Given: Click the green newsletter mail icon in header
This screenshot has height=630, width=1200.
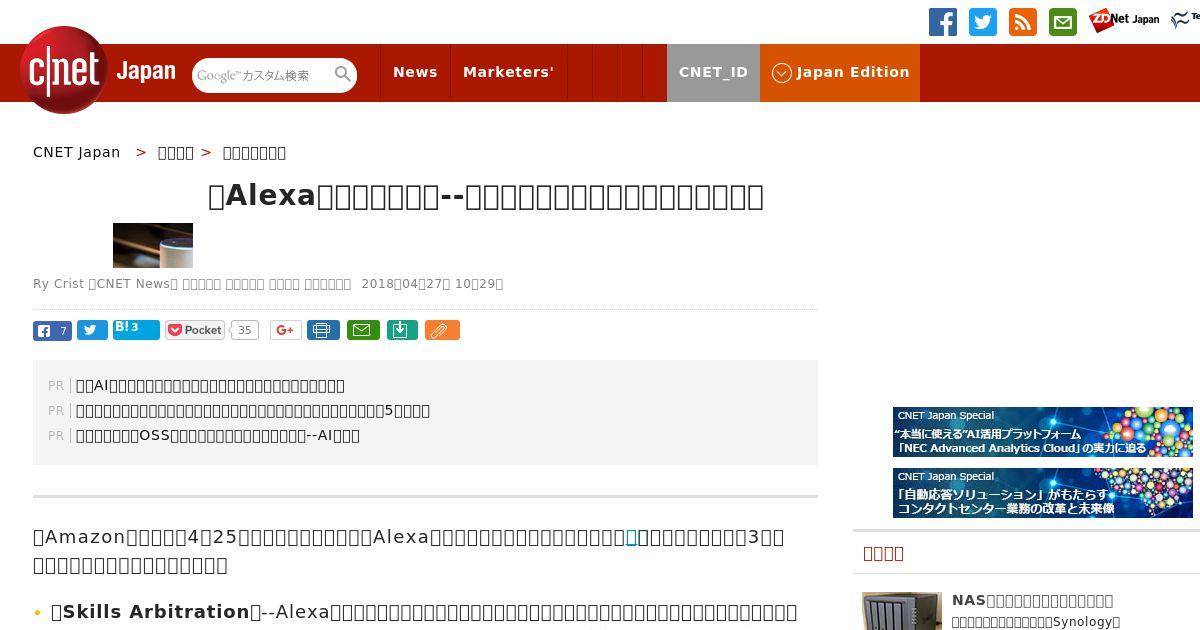Looking at the screenshot, I should pyautogui.click(x=1063, y=22).
